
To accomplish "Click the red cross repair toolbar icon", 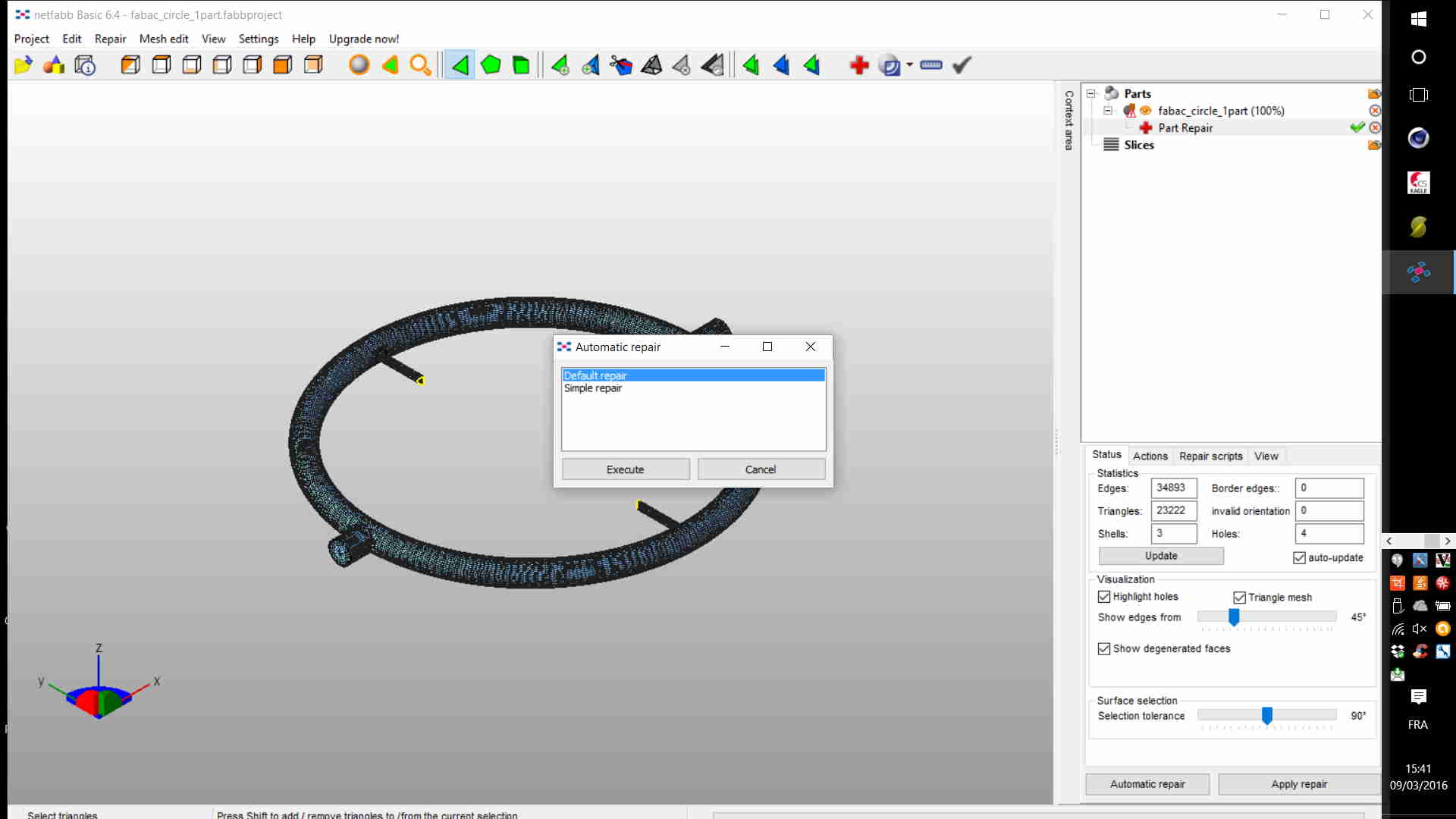I will point(859,65).
